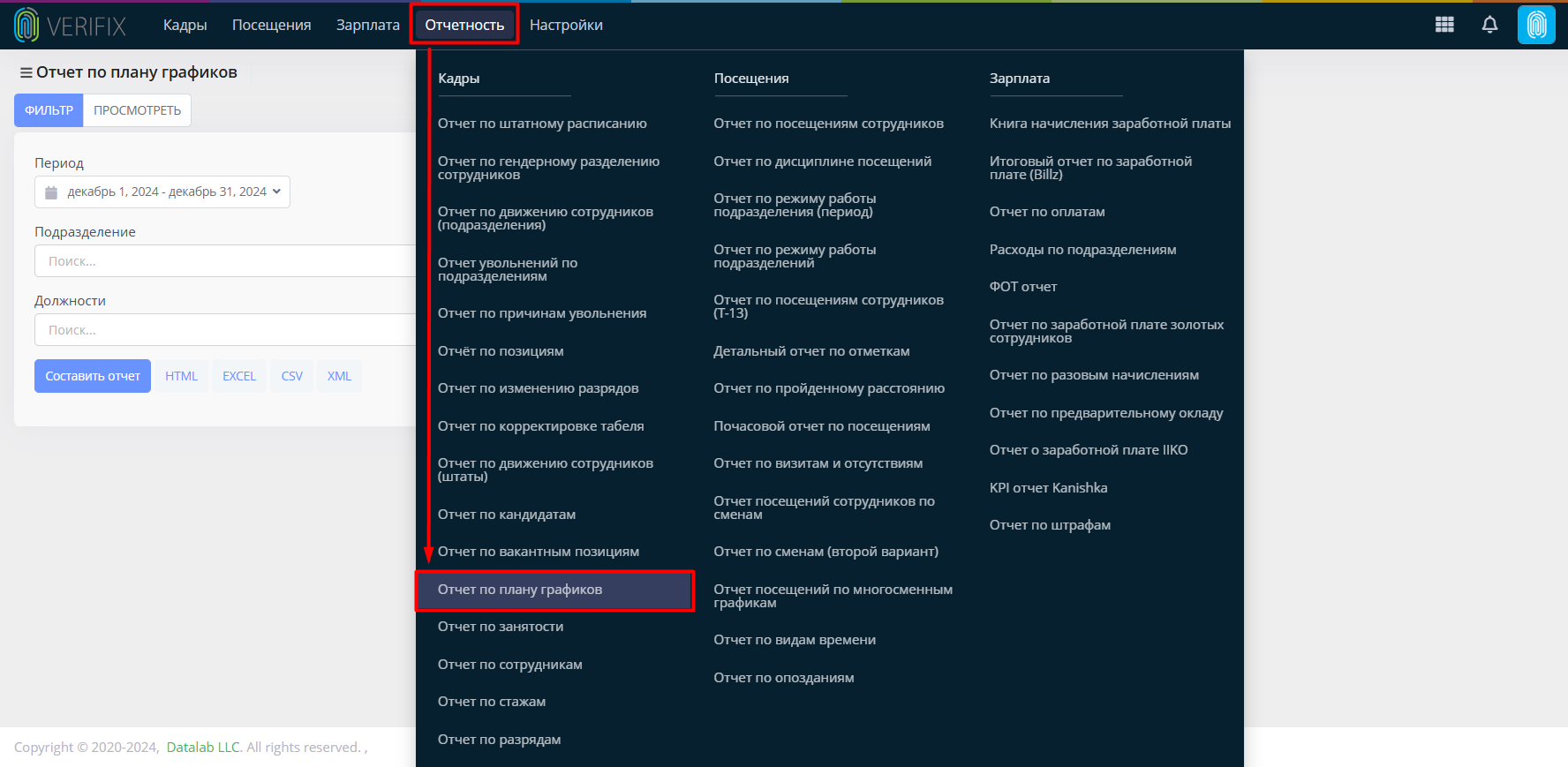Click the Verifix logo
The height and width of the screenshot is (767, 1568).
pyautogui.click(x=71, y=26)
